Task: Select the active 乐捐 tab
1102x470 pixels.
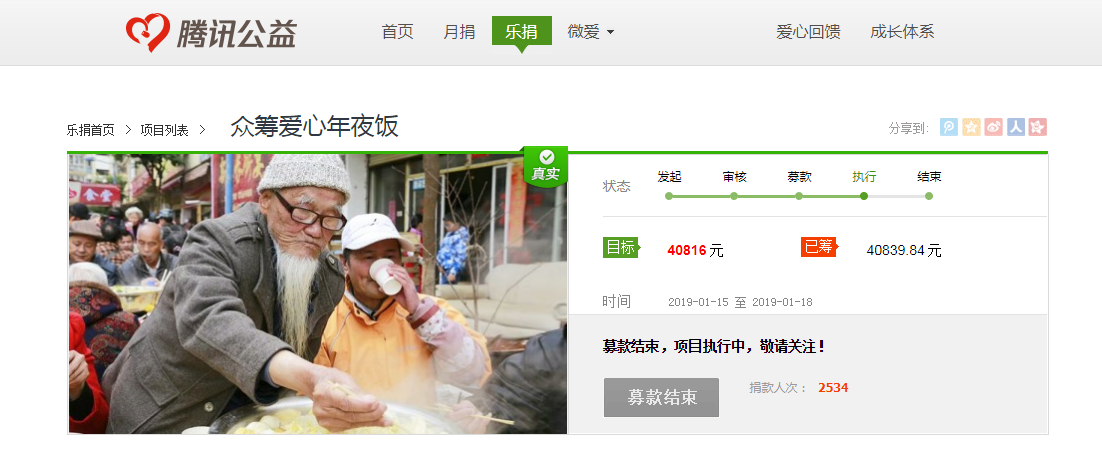Action: click(521, 31)
